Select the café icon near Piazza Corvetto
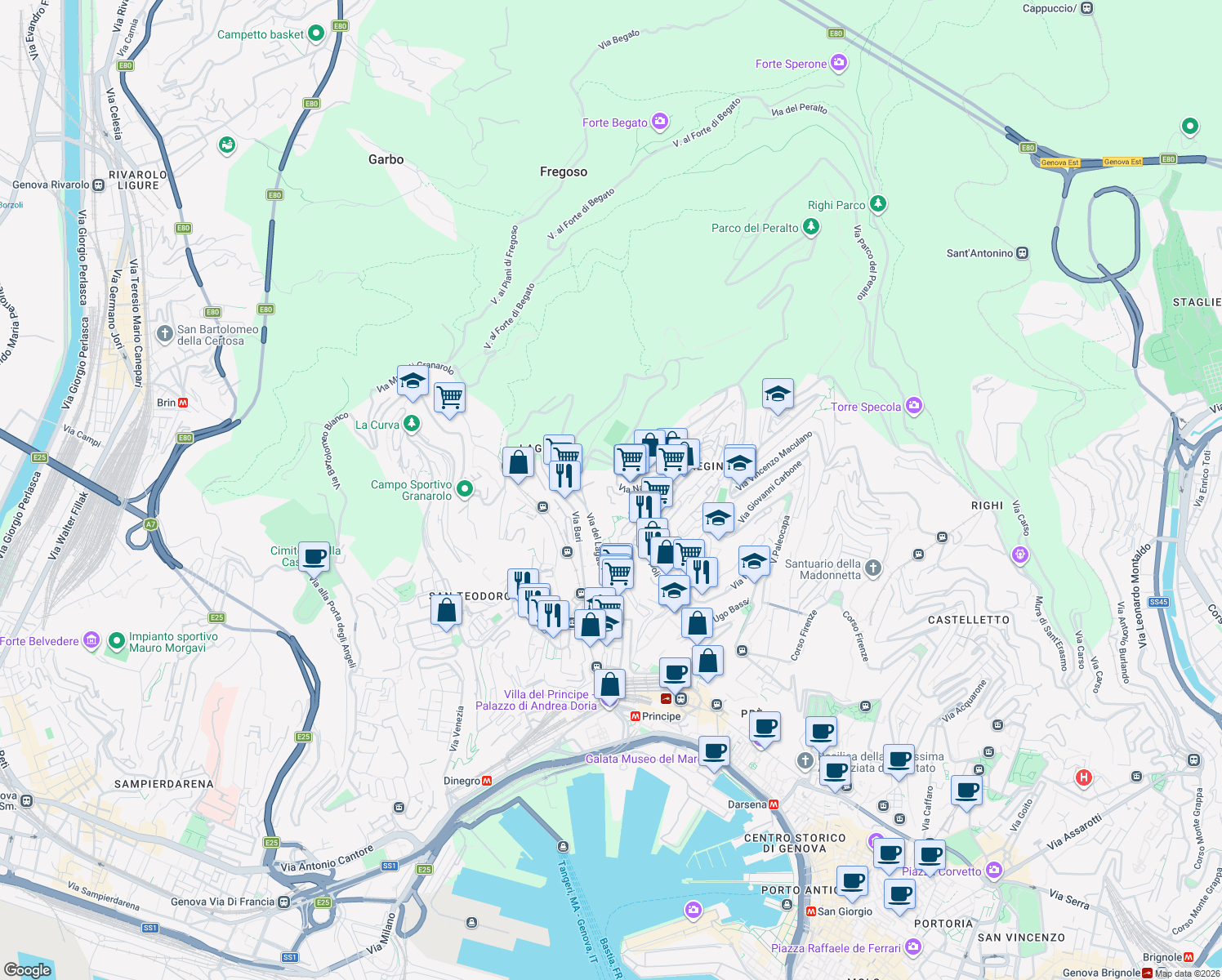 pos(930,854)
